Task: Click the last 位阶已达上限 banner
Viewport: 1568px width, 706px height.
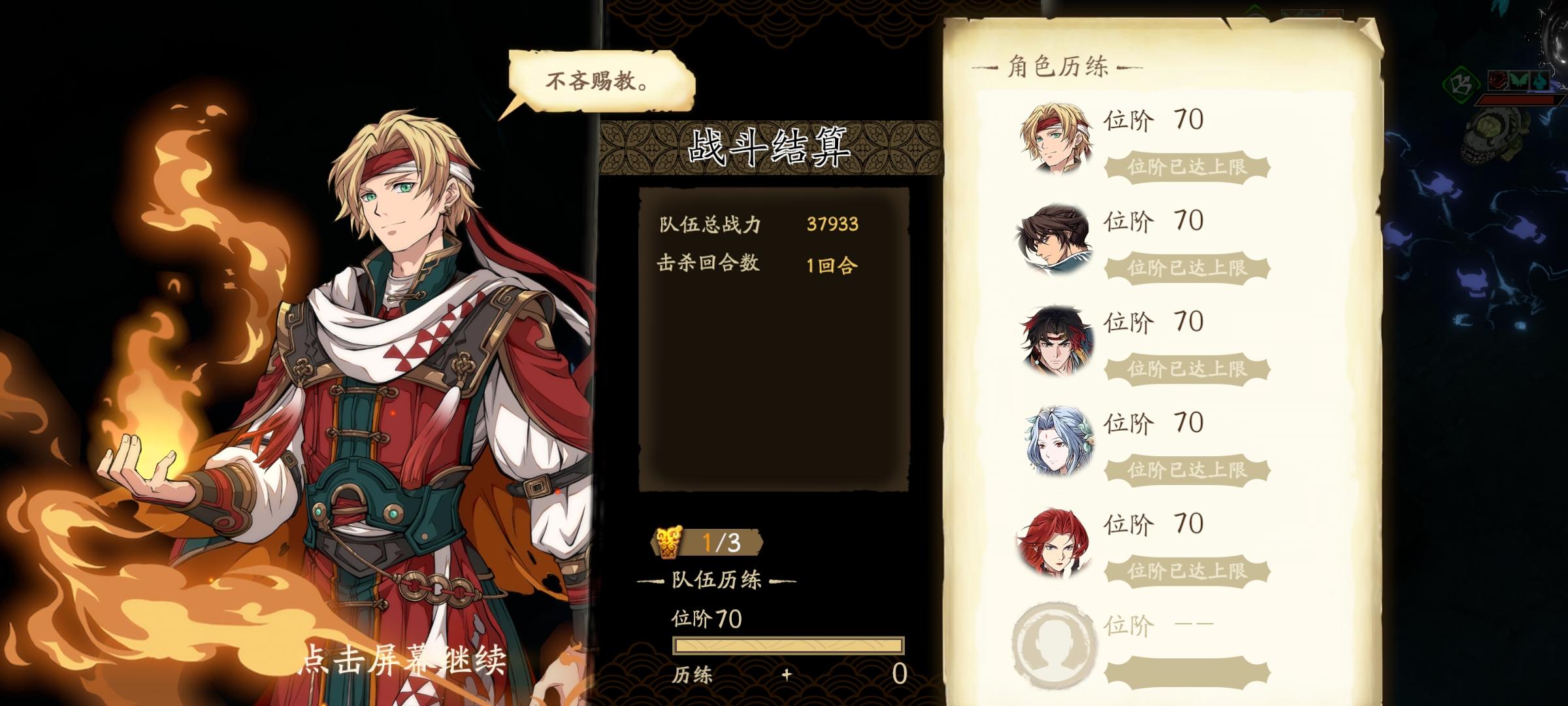Action: click(1187, 571)
